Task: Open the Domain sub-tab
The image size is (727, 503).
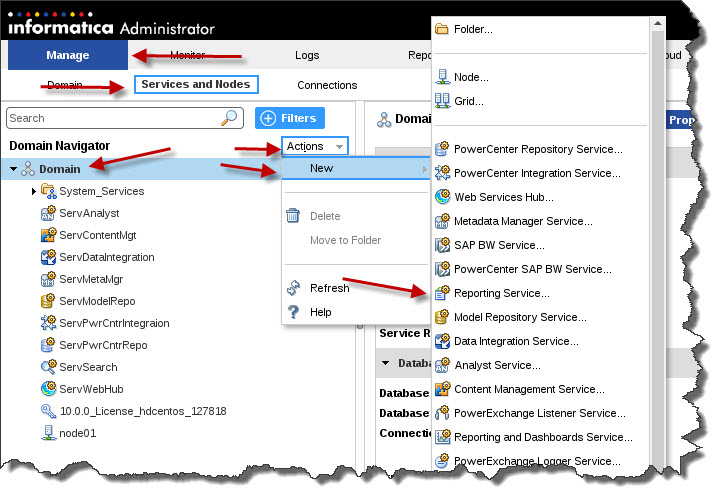Action: click(65, 85)
